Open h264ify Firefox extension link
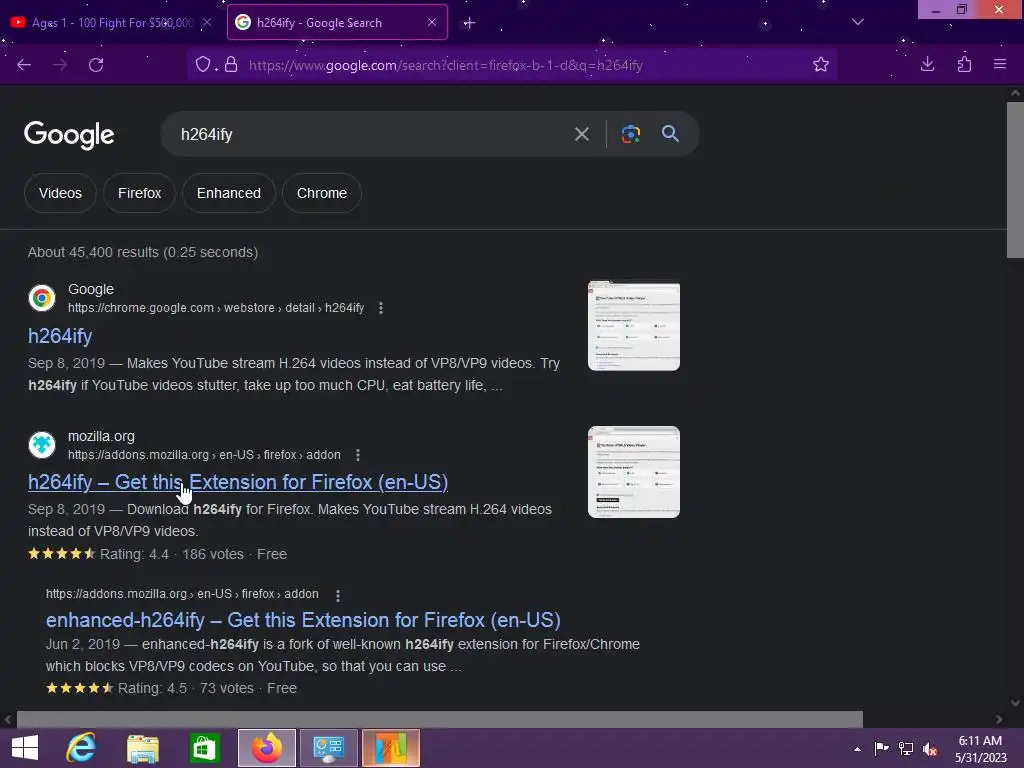 (x=238, y=482)
